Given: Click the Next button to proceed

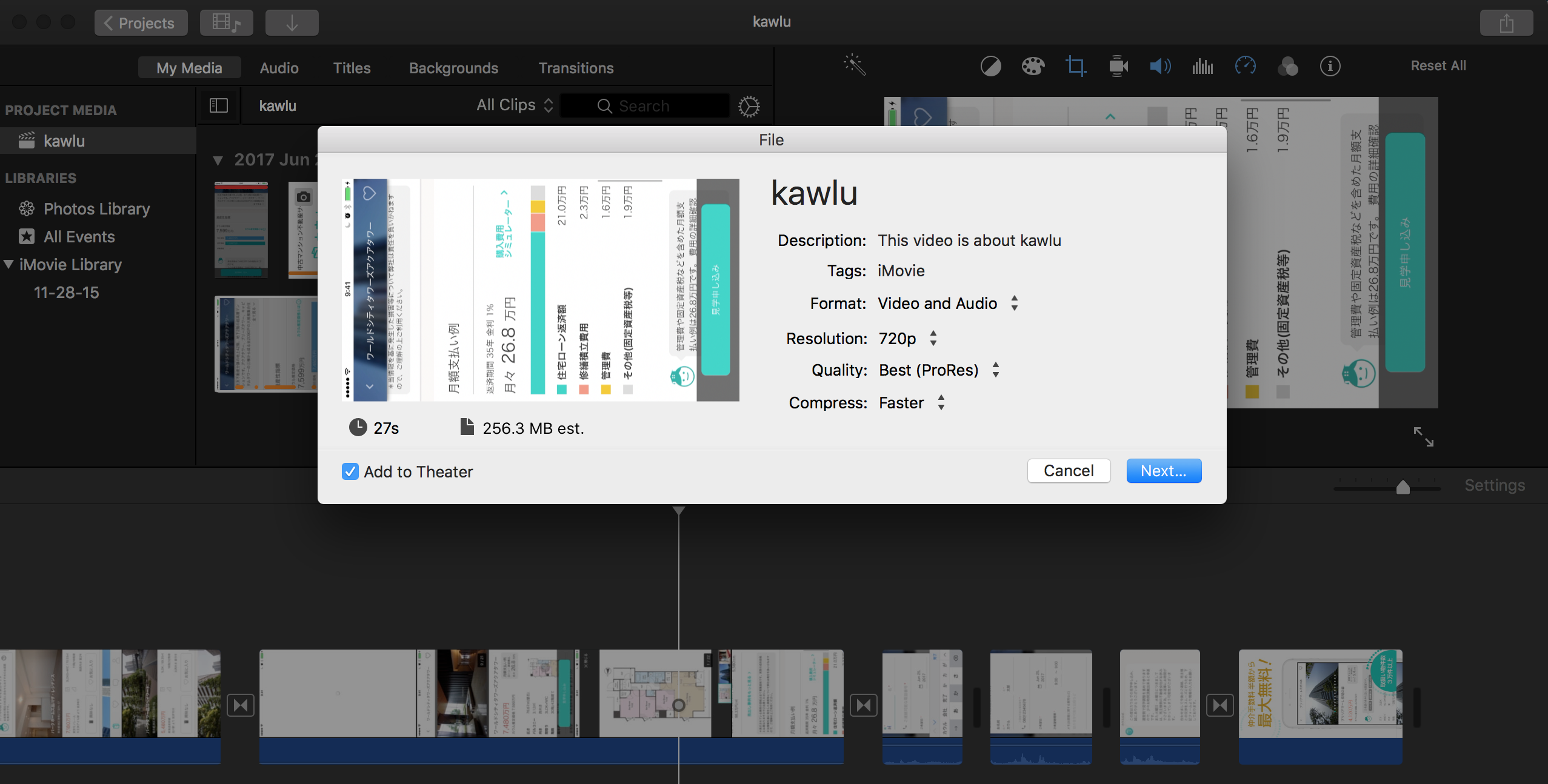Looking at the screenshot, I should (1164, 470).
